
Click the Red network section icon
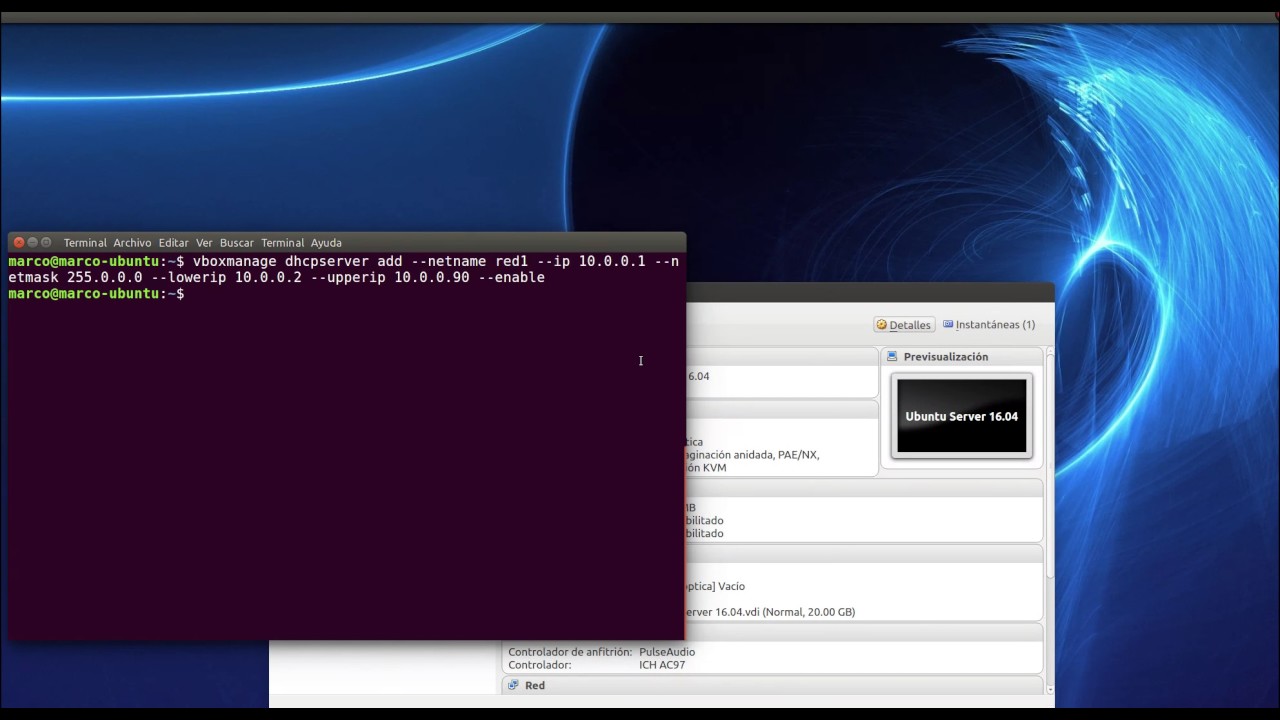(x=514, y=685)
